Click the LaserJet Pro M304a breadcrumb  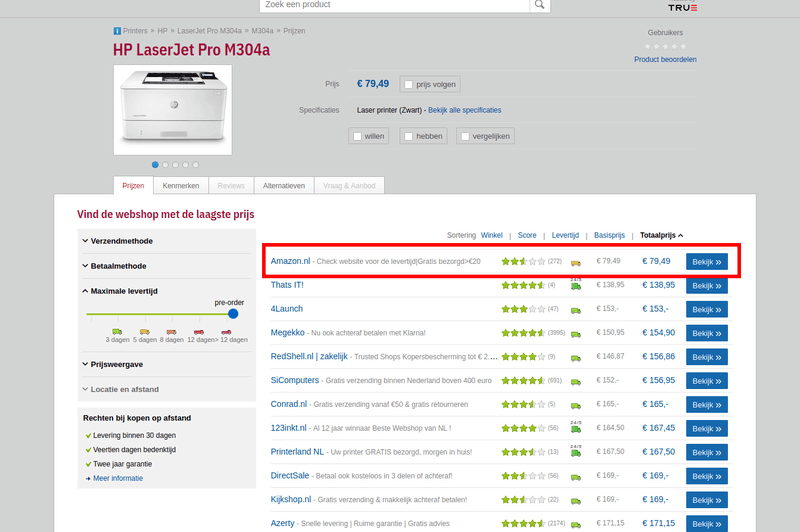(209, 31)
